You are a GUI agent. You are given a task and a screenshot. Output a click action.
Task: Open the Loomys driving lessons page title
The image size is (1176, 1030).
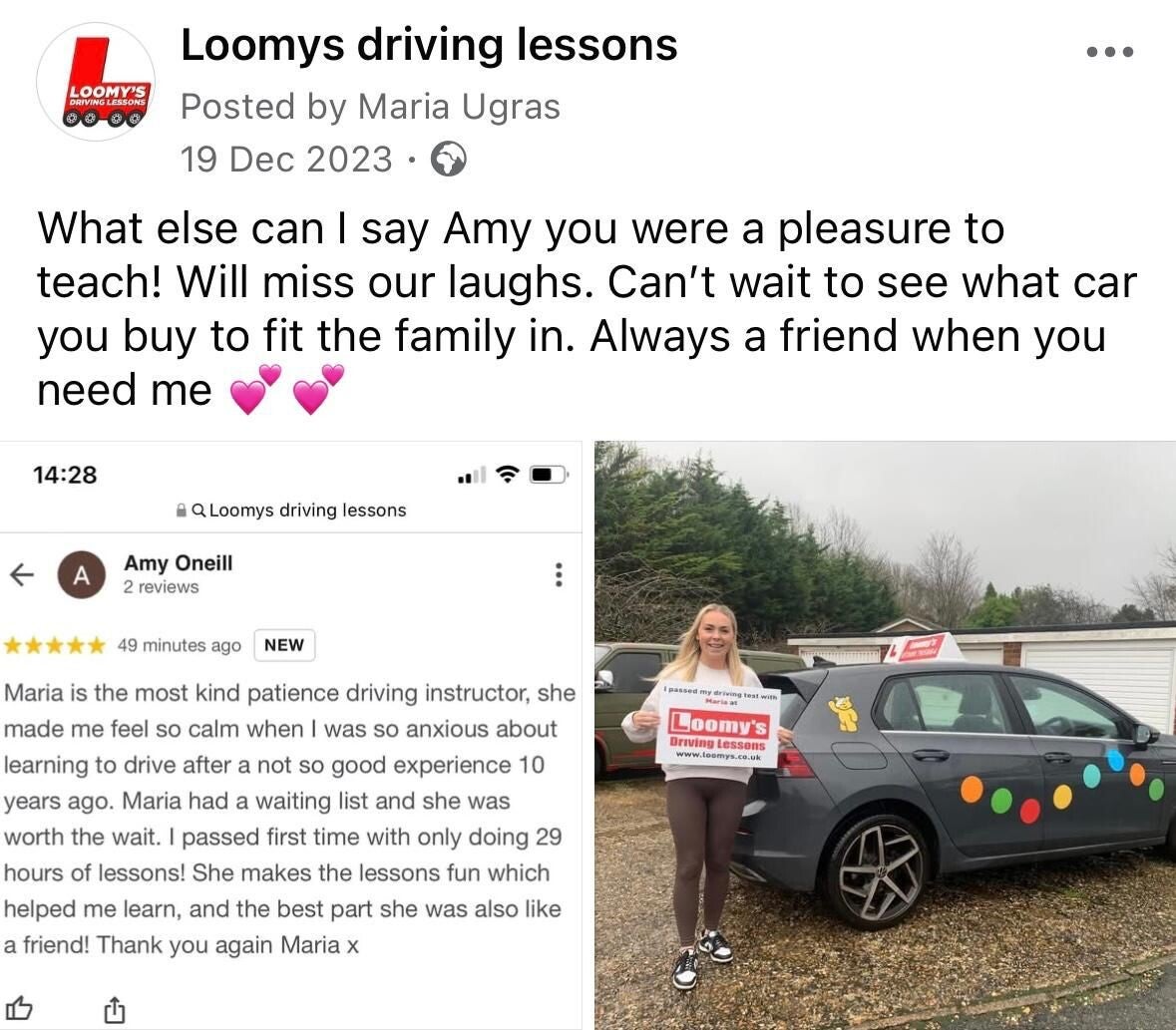coord(429,45)
